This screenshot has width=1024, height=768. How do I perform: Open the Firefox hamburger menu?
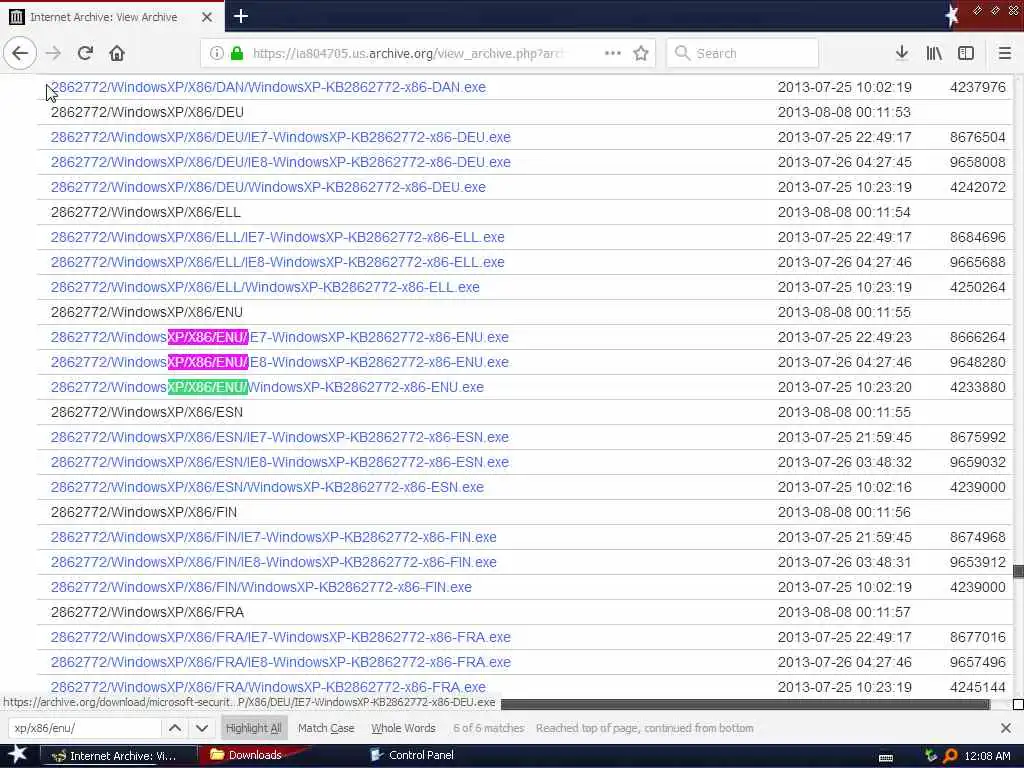(1005, 54)
